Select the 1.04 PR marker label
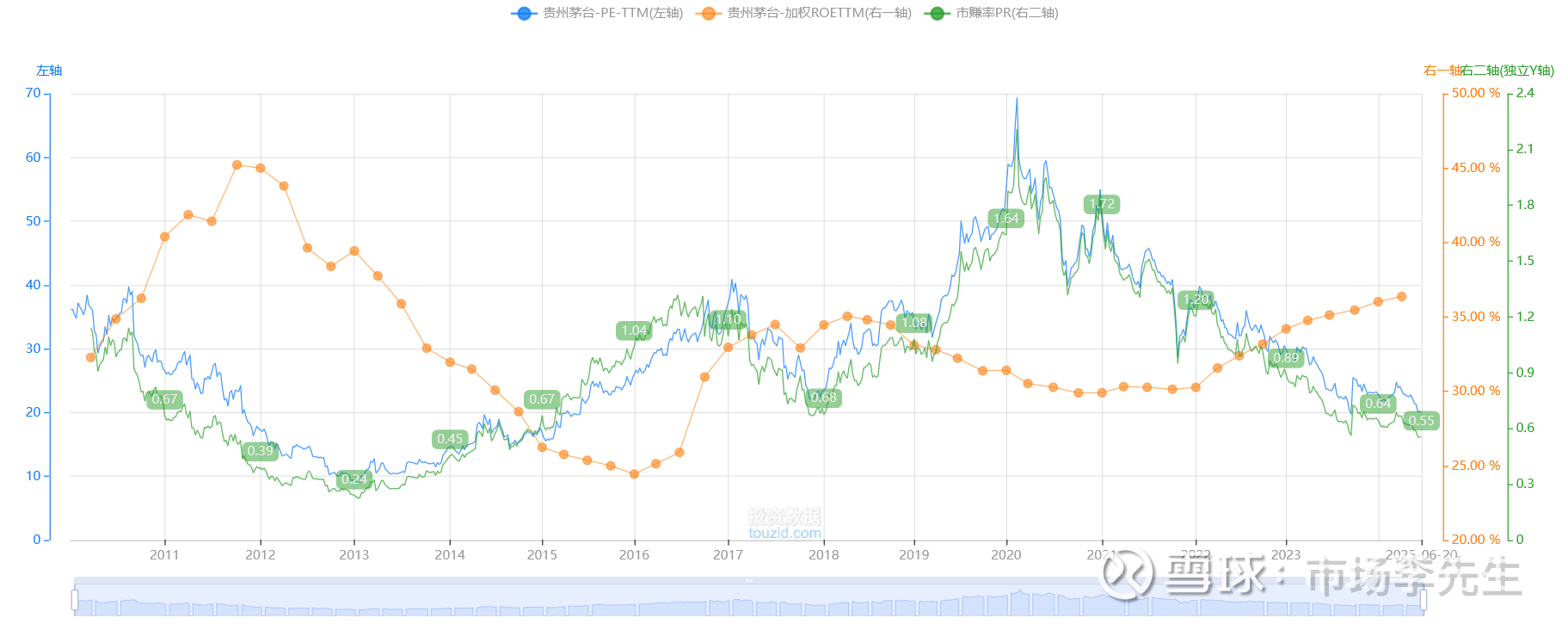Viewport: 1568px width, 624px height. coord(634,330)
